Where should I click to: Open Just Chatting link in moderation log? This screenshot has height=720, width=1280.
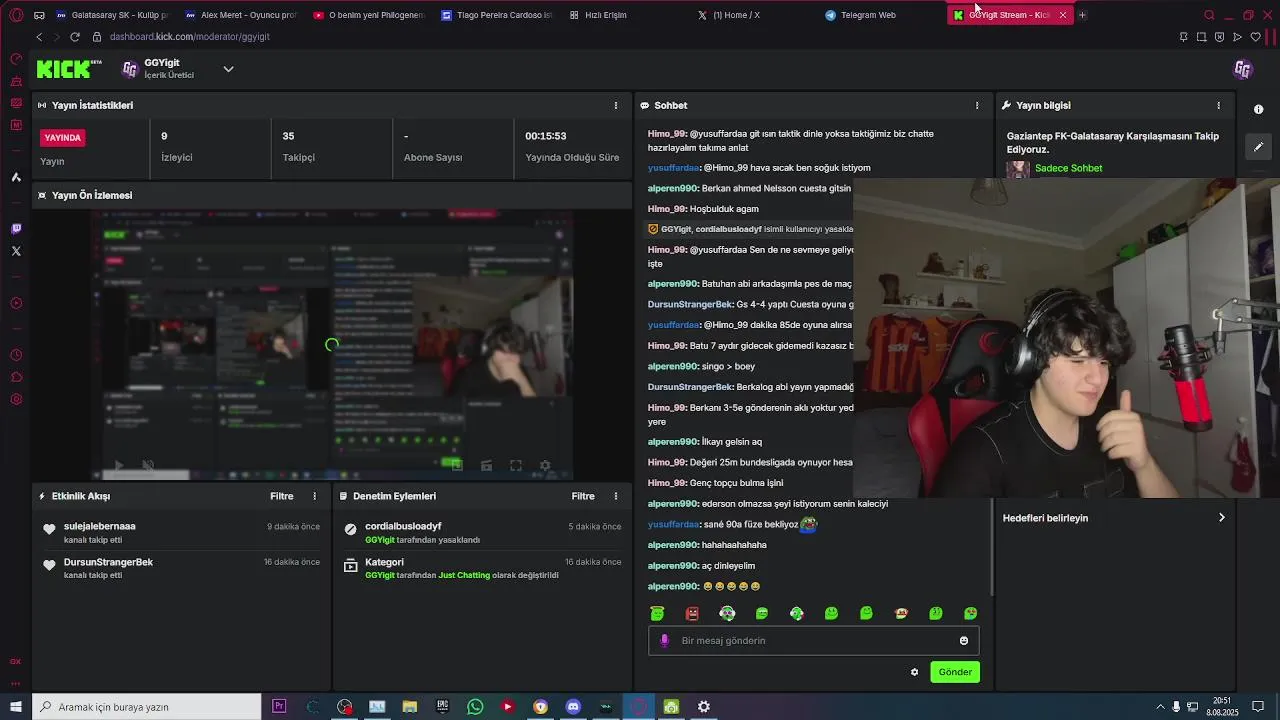[x=464, y=575]
